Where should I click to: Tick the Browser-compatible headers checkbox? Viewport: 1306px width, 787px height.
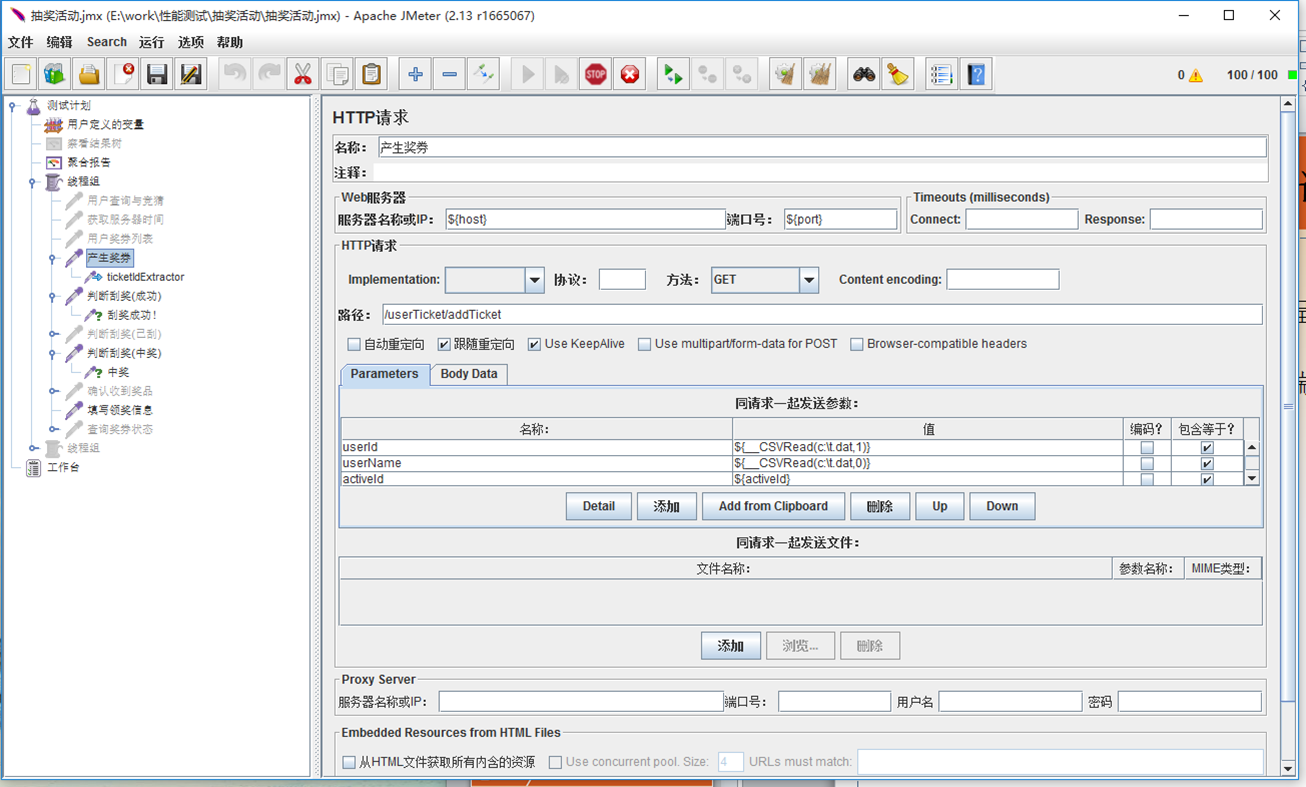[857, 344]
